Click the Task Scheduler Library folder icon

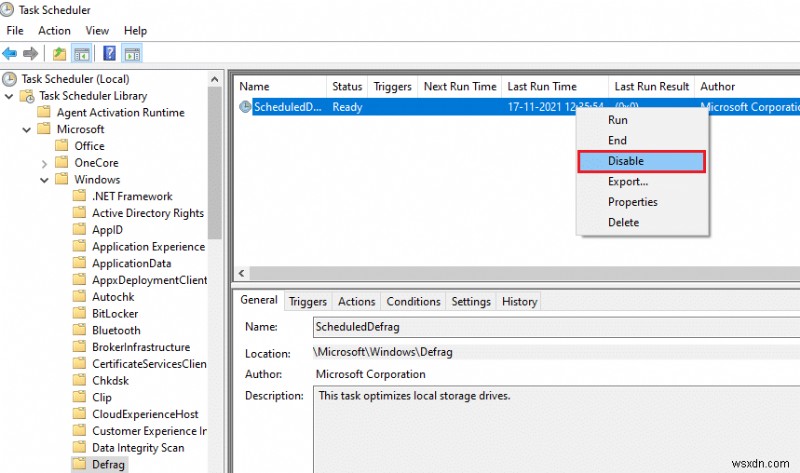(27, 96)
